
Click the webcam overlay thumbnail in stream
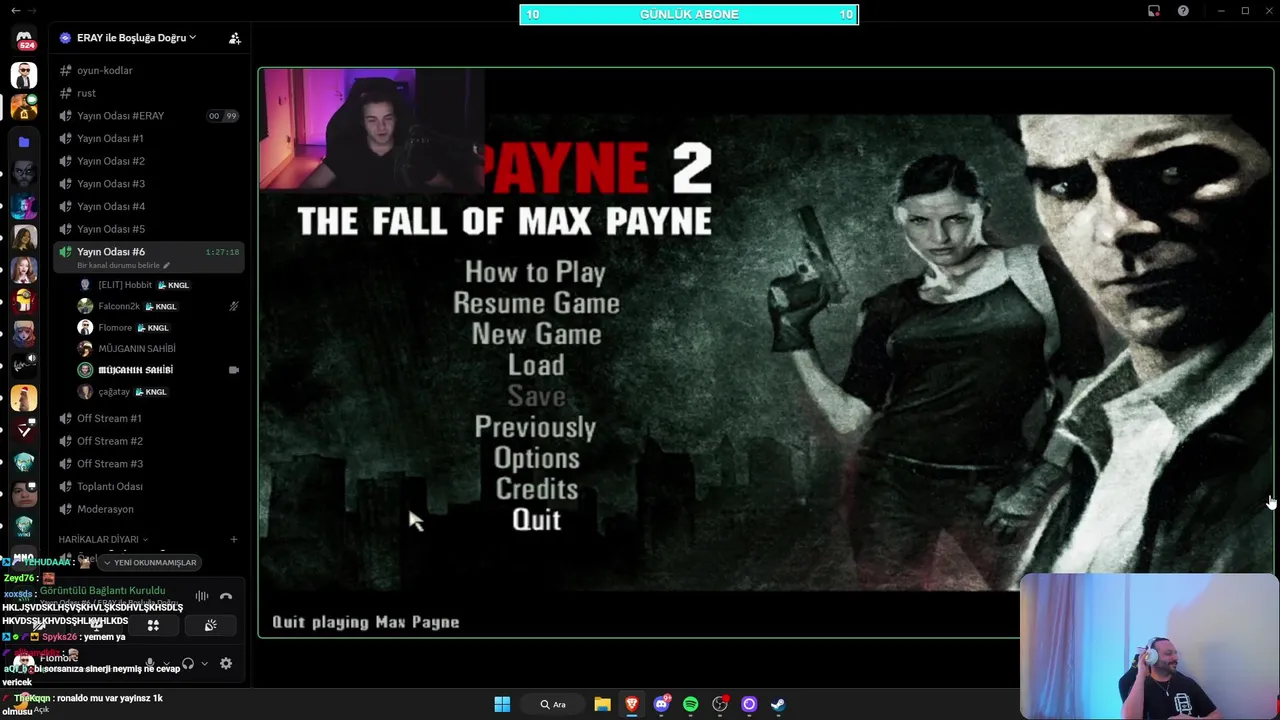[x=372, y=129]
